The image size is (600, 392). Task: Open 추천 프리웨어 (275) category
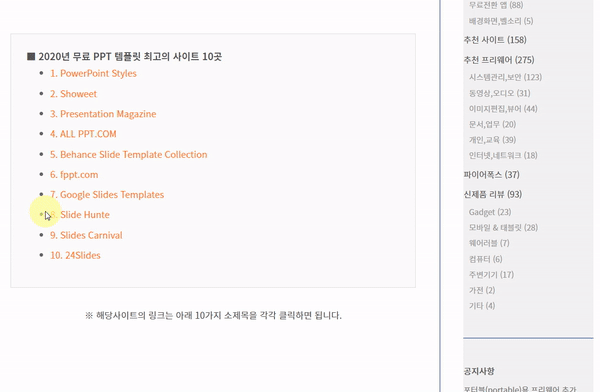(499, 60)
